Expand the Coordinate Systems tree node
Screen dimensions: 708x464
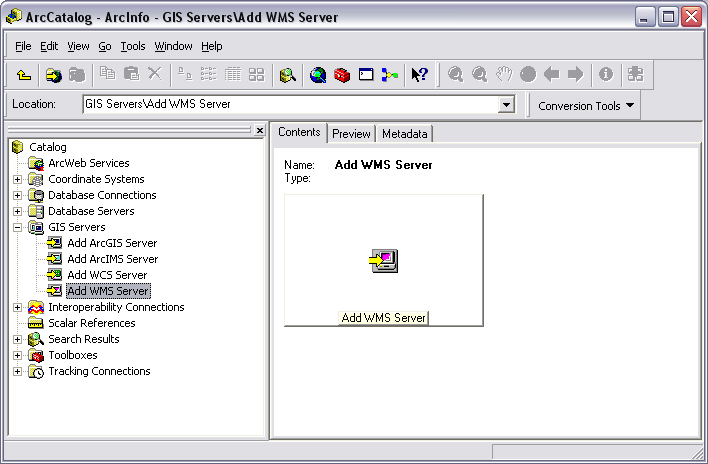(x=17, y=179)
